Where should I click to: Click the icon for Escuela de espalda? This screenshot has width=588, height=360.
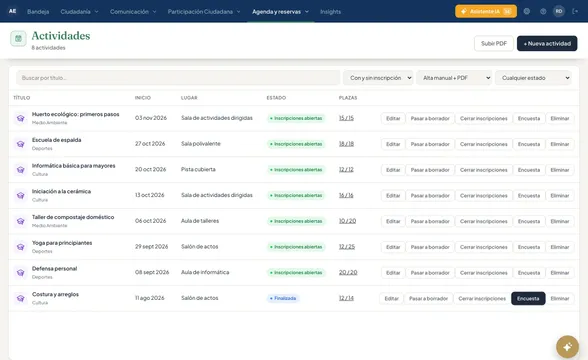21,144
